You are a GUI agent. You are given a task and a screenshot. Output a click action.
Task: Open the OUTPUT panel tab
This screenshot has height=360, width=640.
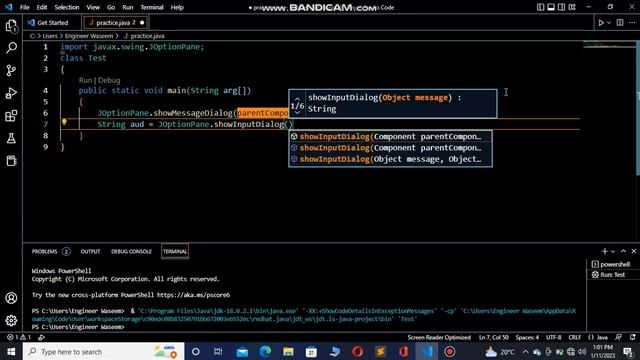click(90, 251)
